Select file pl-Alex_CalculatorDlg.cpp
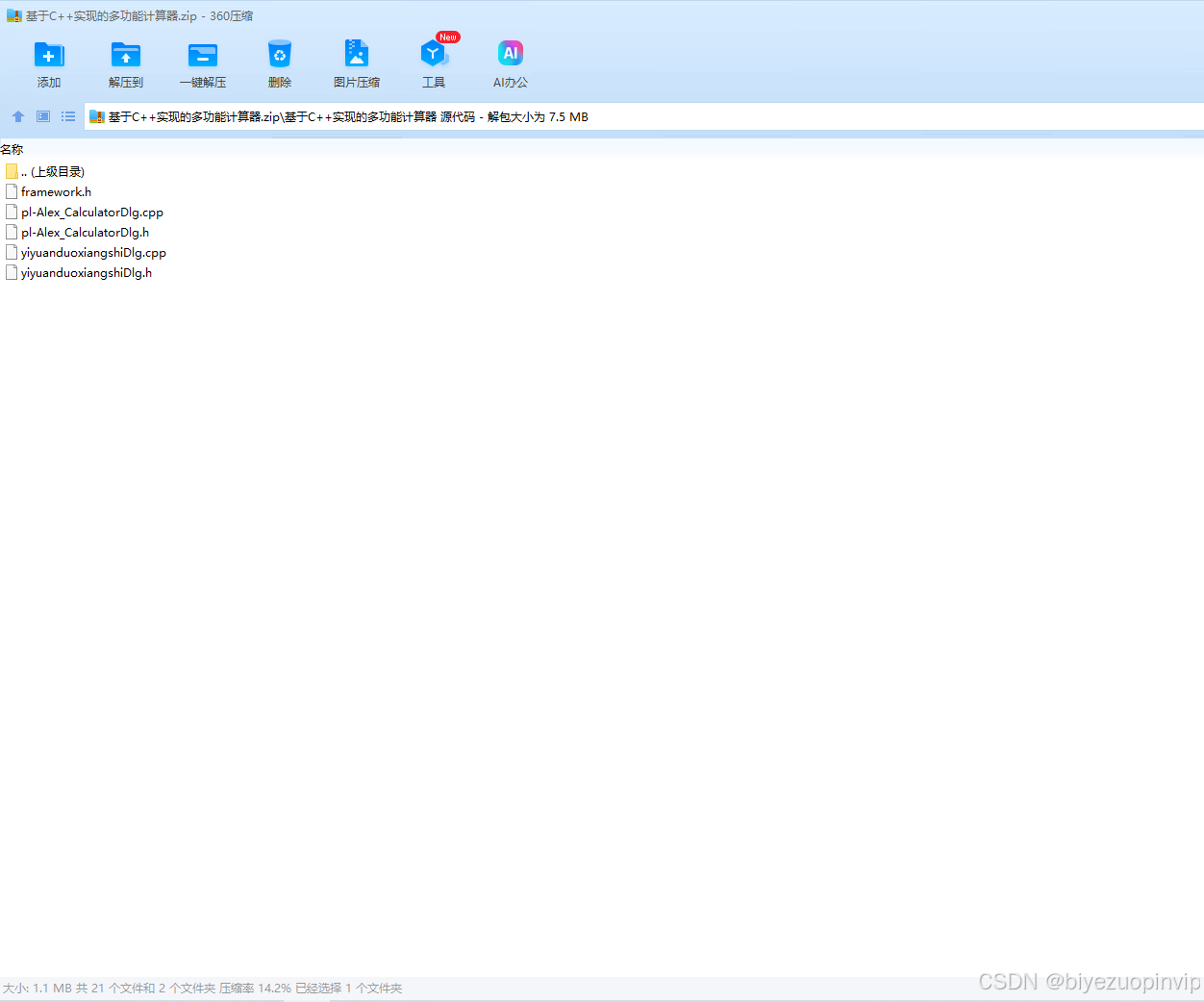The height and width of the screenshot is (1002, 1204). 85,212
